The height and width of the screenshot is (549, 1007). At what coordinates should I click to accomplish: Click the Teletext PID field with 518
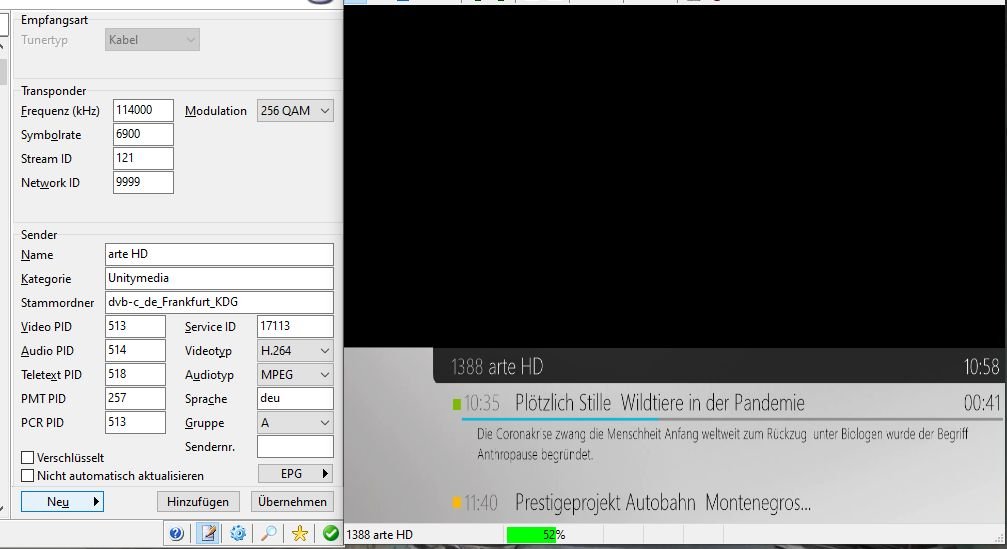coord(136,374)
